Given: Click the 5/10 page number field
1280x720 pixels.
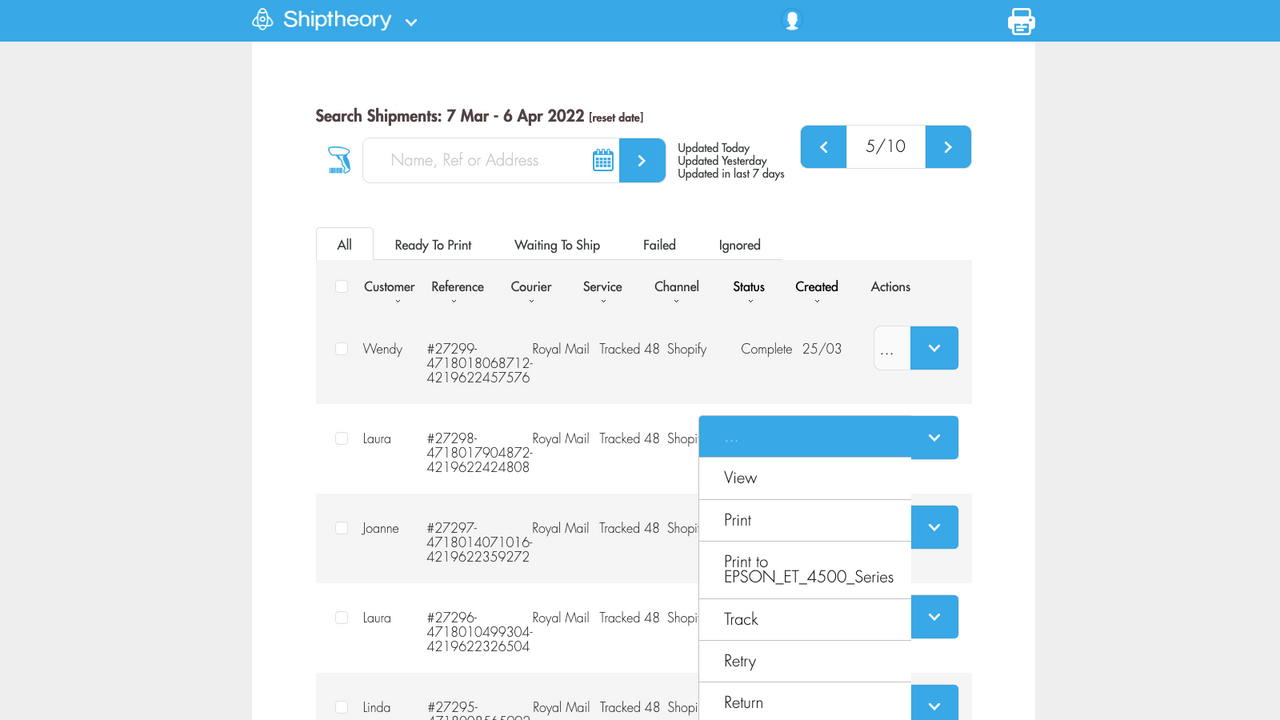Looking at the screenshot, I should 885,146.
